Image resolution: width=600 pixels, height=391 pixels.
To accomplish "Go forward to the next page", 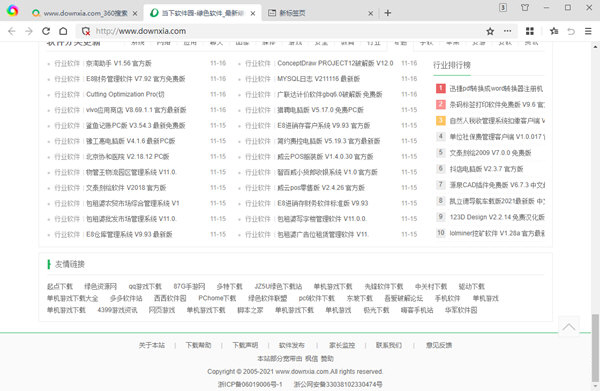I will [29, 31].
